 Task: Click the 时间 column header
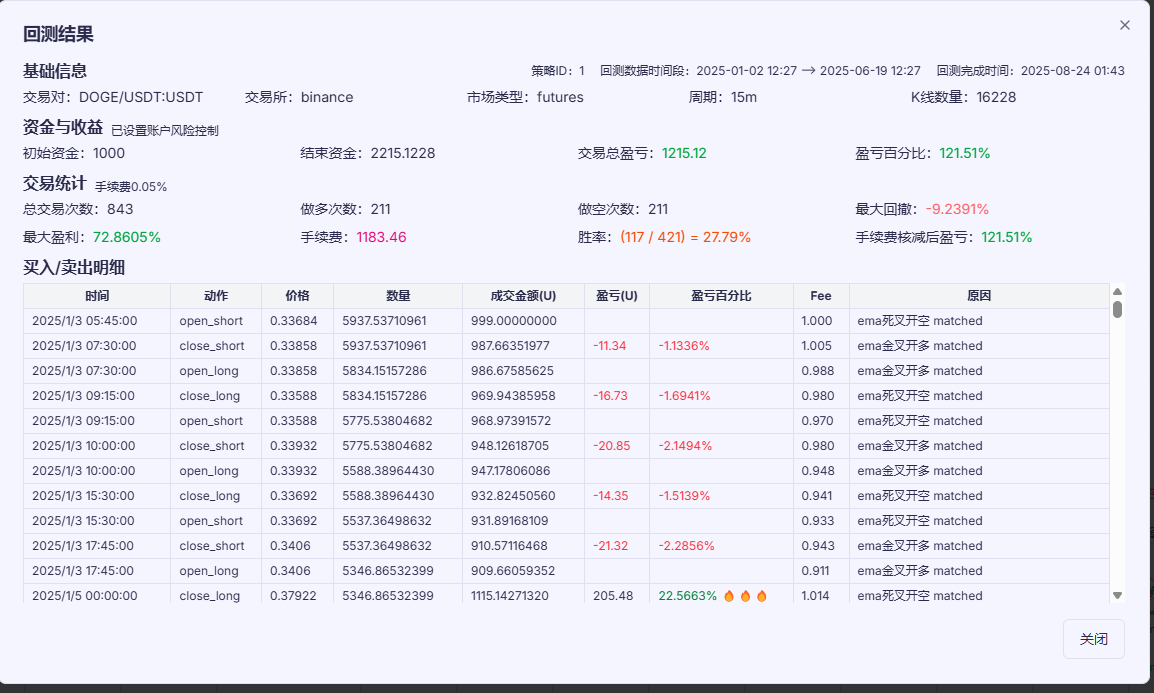97,296
